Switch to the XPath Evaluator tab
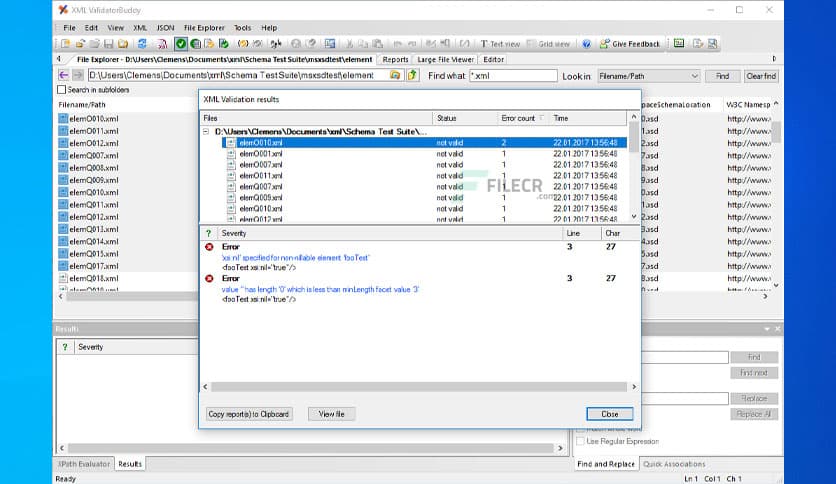The height and width of the screenshot is (484, 836). pyautogui.click(x=84, y=464)
